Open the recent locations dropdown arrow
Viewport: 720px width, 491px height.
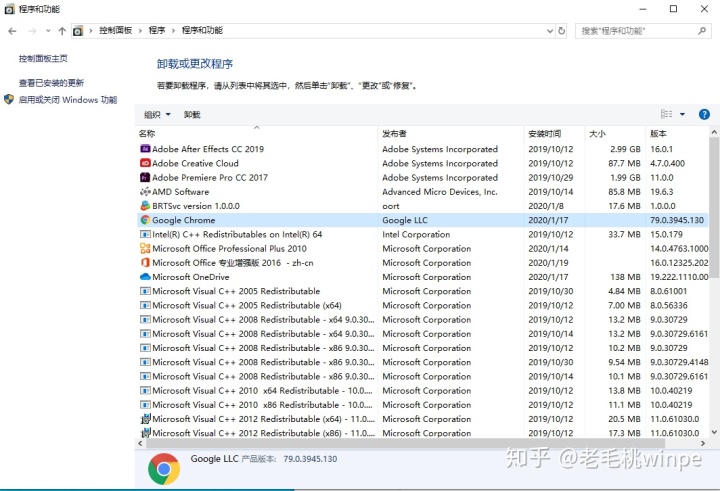coord(48,31)
